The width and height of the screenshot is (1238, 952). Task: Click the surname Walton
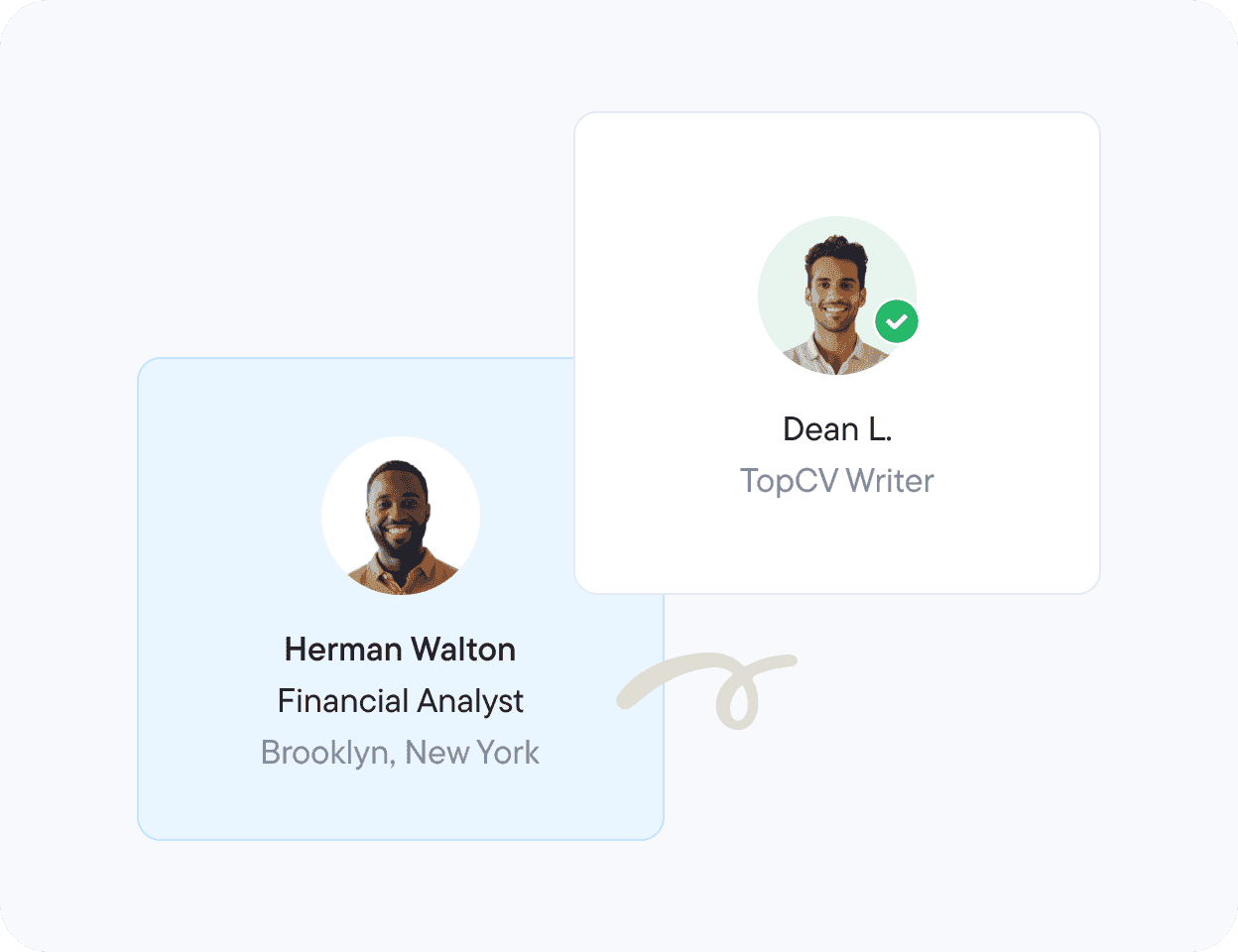pyautogui.click(x=463, y=650)
